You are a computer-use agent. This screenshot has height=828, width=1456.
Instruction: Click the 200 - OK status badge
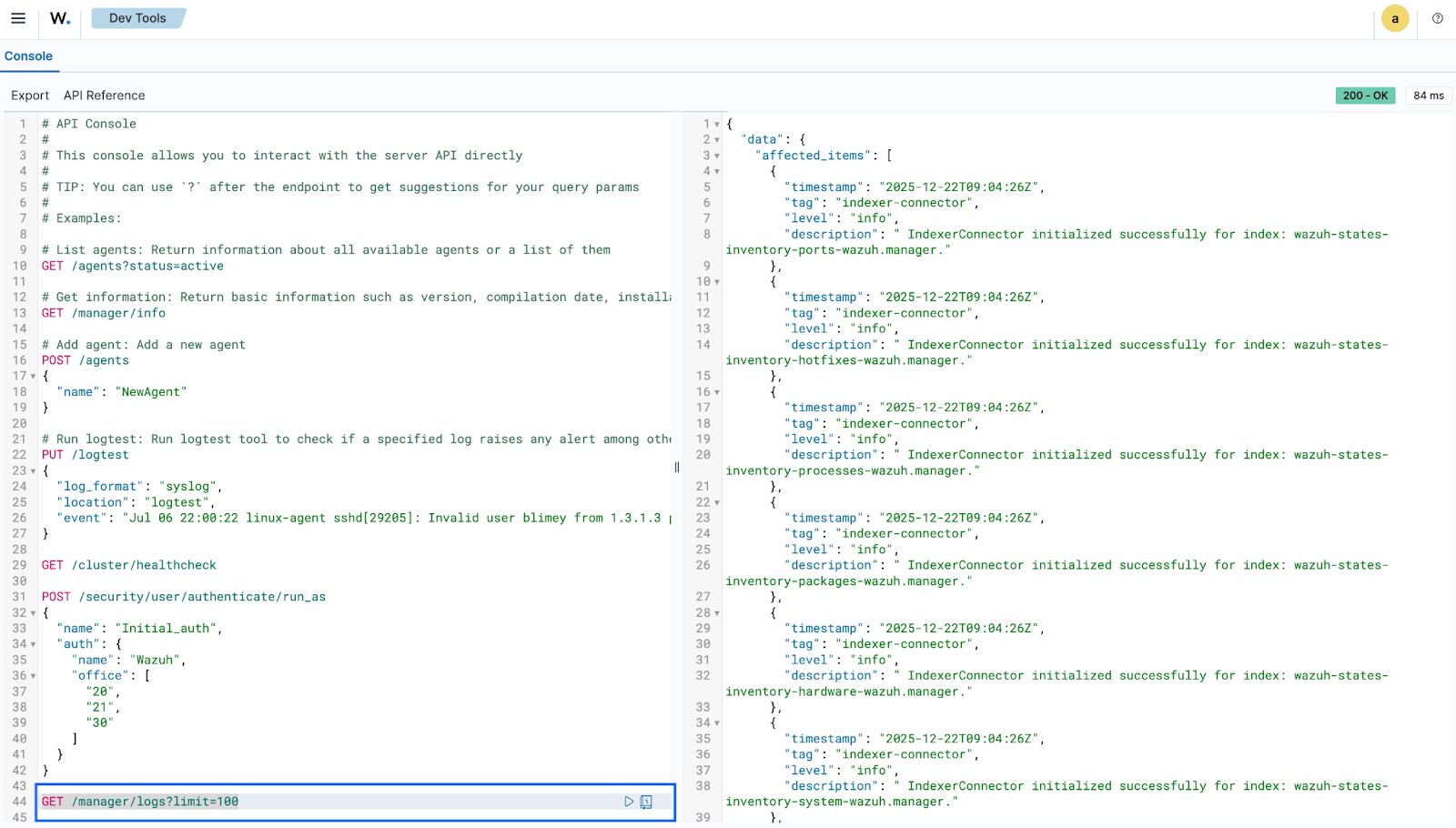click(1365, 95)
